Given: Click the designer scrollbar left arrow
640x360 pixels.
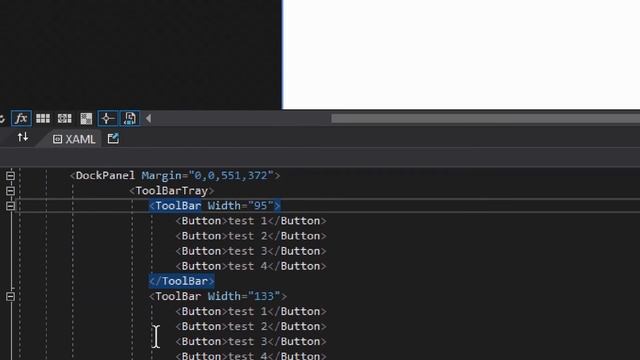Looking at the screenshot, I should pos(148,118).
